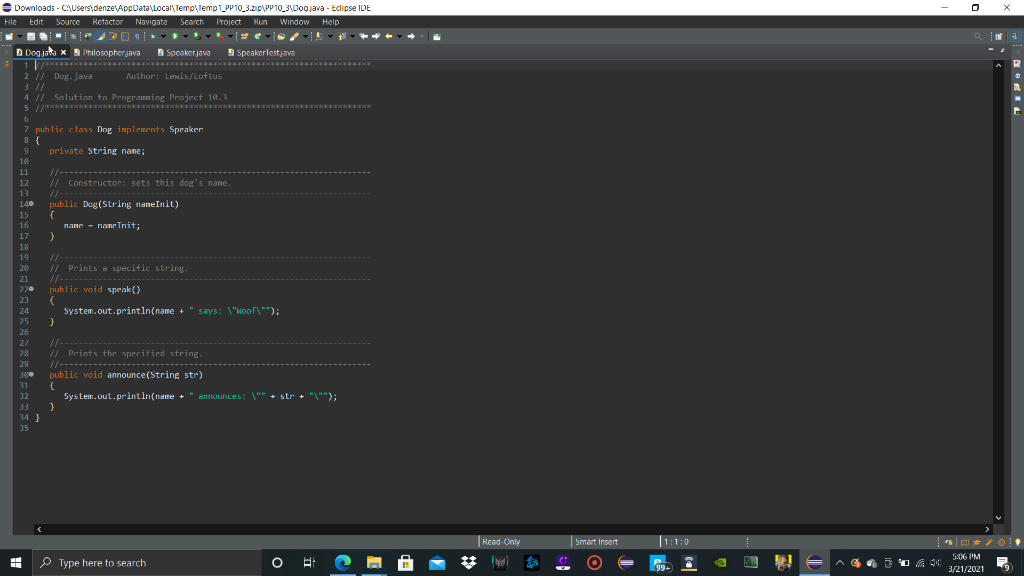Open the Debug configurations dropdown arrow
1024x576 pixels.
pyautogui.click(x=163, y=37)
